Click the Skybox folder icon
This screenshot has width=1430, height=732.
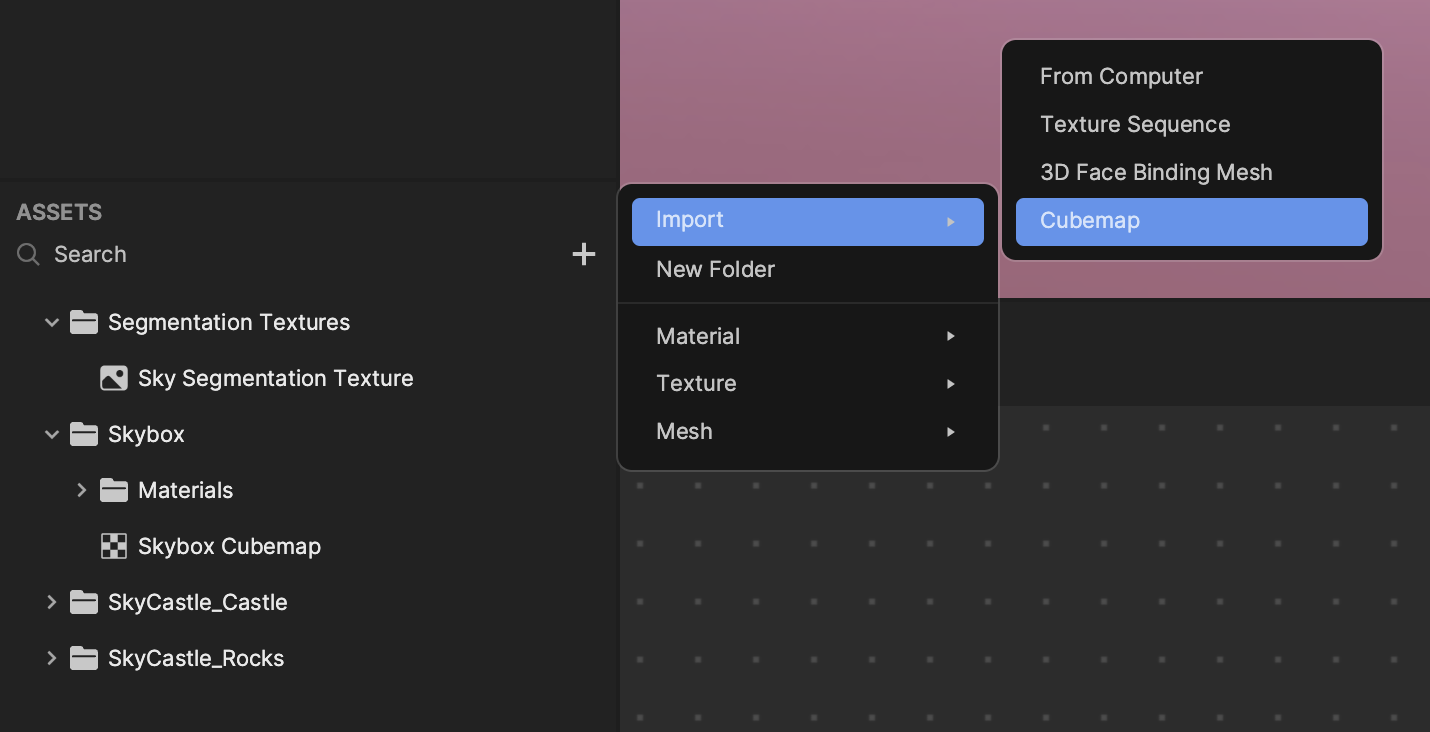pos(84,434)
